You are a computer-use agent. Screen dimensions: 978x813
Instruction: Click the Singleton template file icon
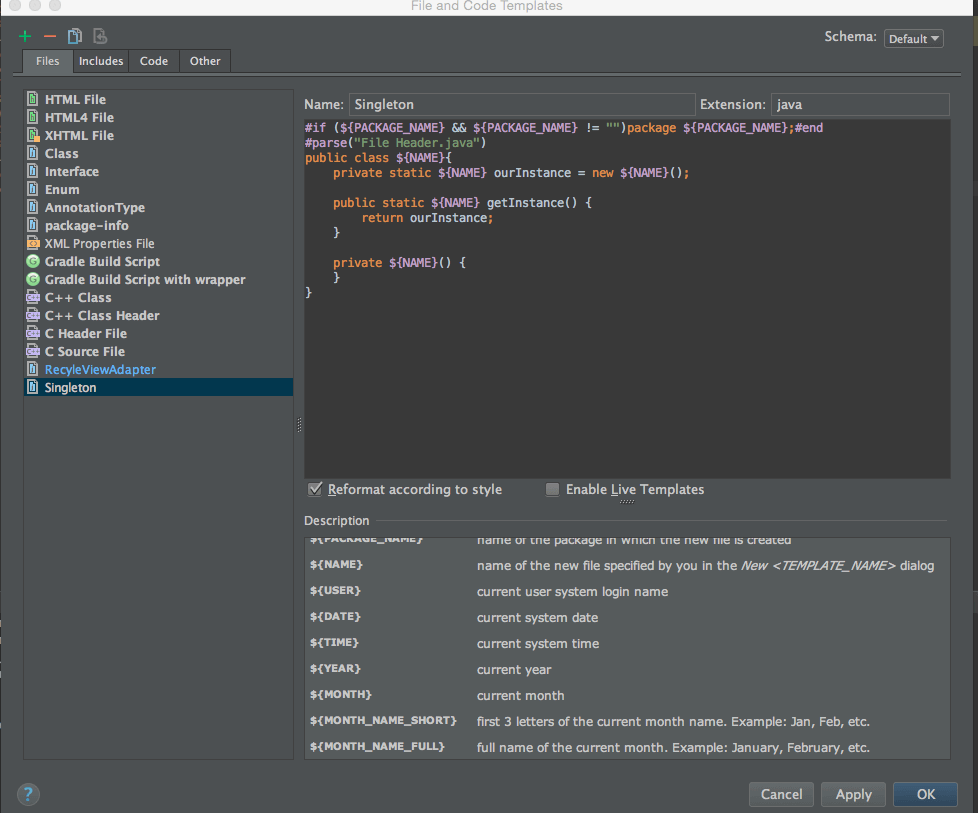pos(32,387)
